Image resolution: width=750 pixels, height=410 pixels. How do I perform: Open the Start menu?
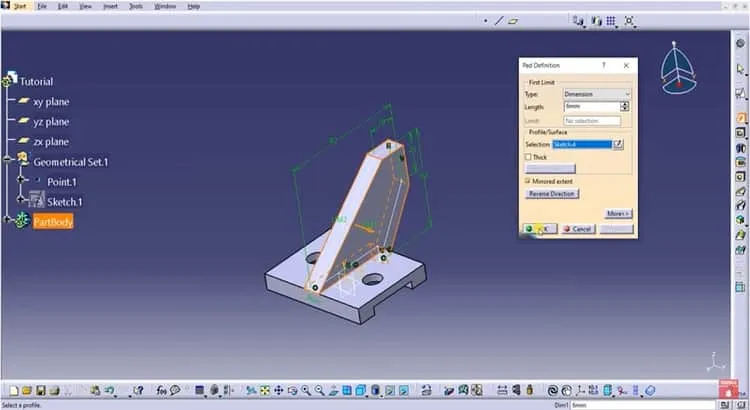[20, 6]
